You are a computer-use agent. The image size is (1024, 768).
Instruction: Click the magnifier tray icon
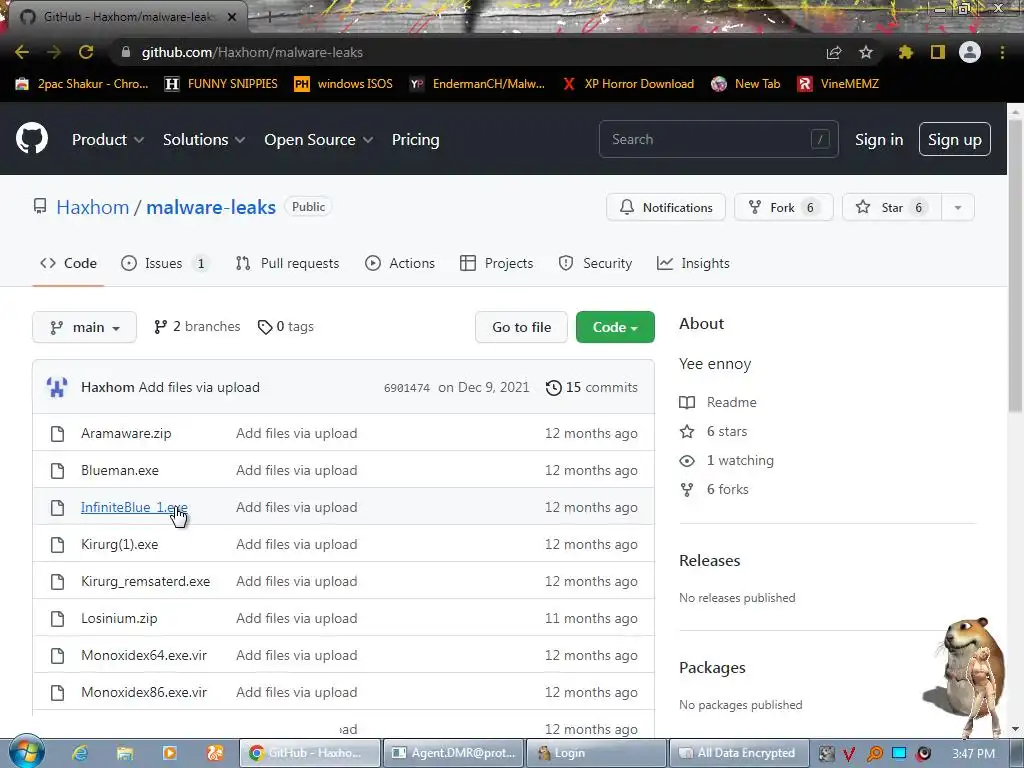tap(874, 754)
